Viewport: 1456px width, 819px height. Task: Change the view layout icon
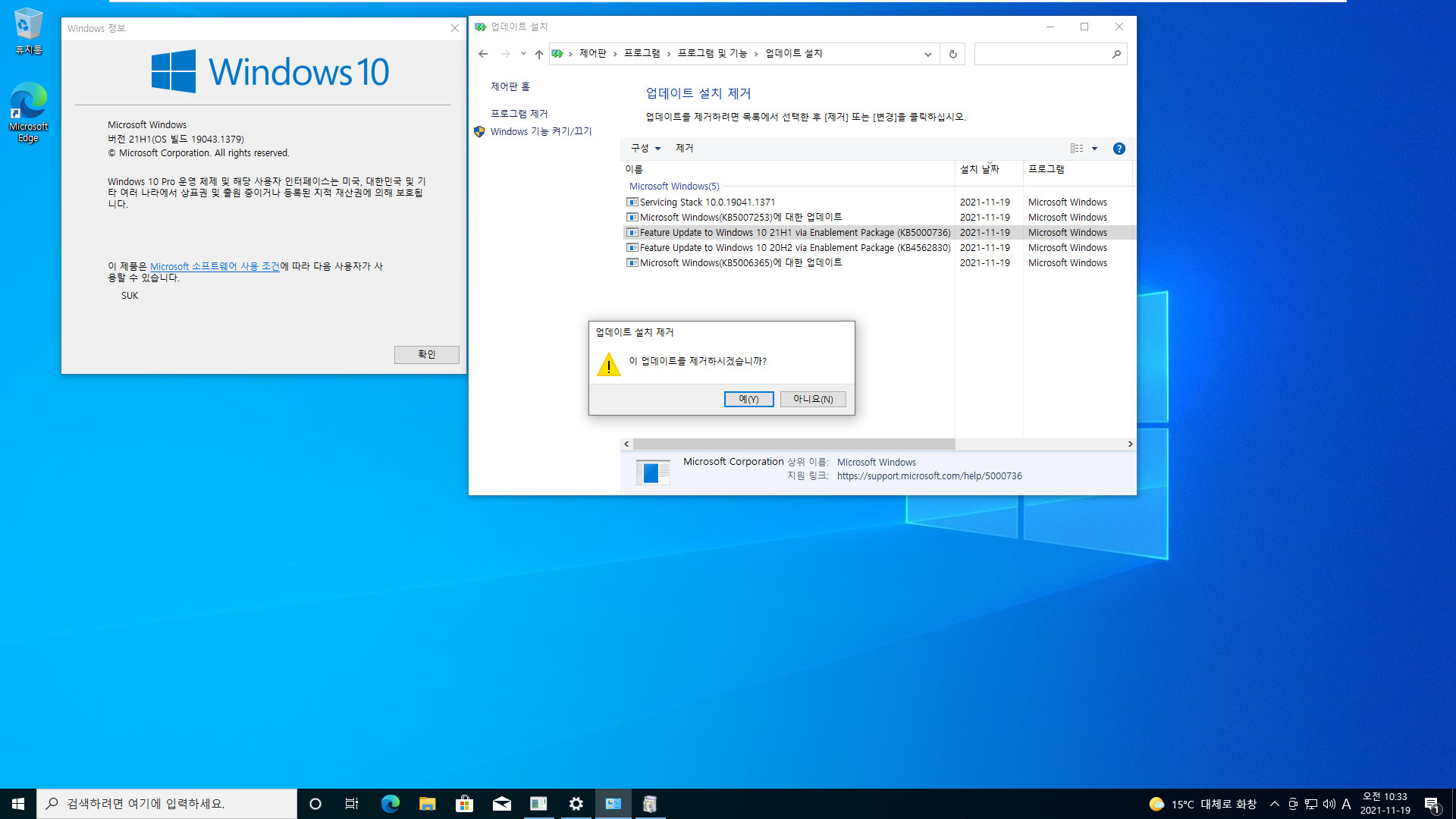(1077, 149)
